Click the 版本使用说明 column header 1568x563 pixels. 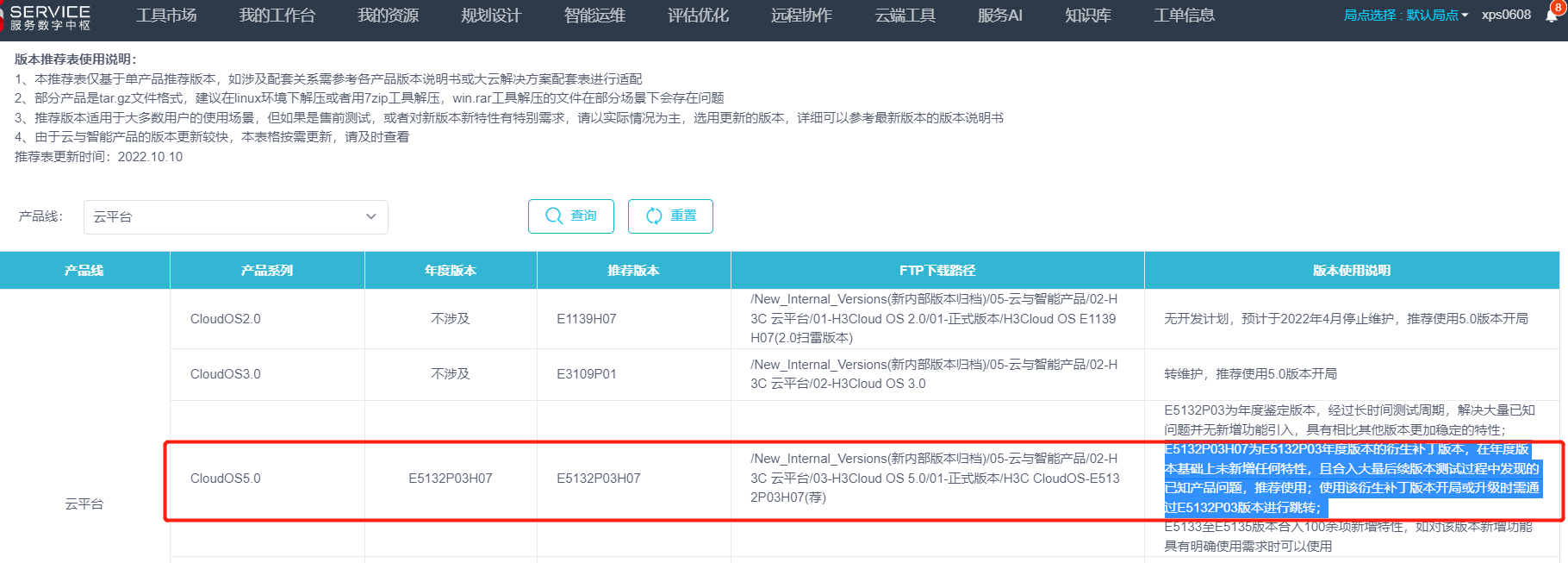tap(1352, 271)
